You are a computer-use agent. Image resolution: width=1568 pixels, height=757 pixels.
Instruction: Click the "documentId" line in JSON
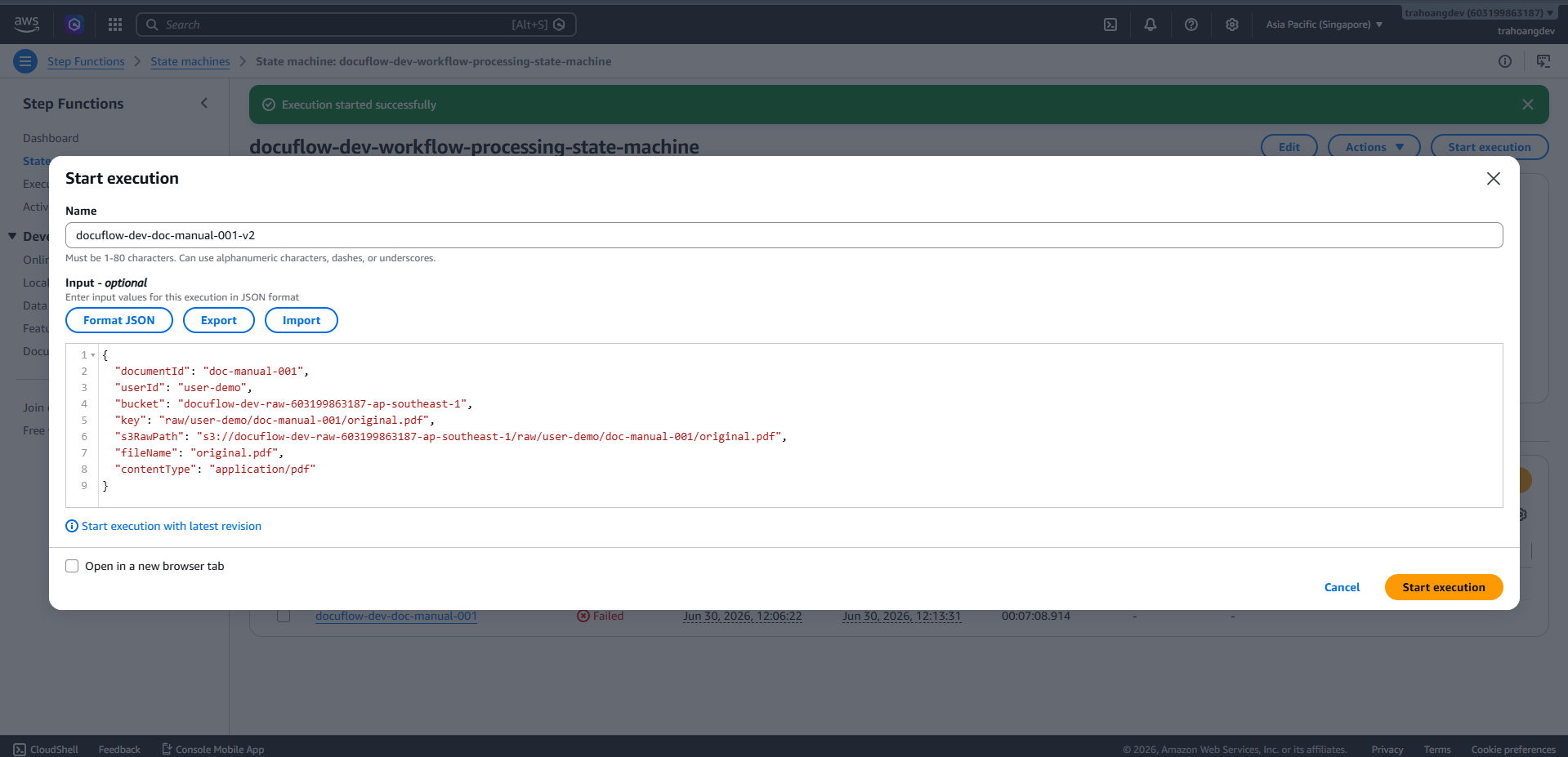pos(212,372)
